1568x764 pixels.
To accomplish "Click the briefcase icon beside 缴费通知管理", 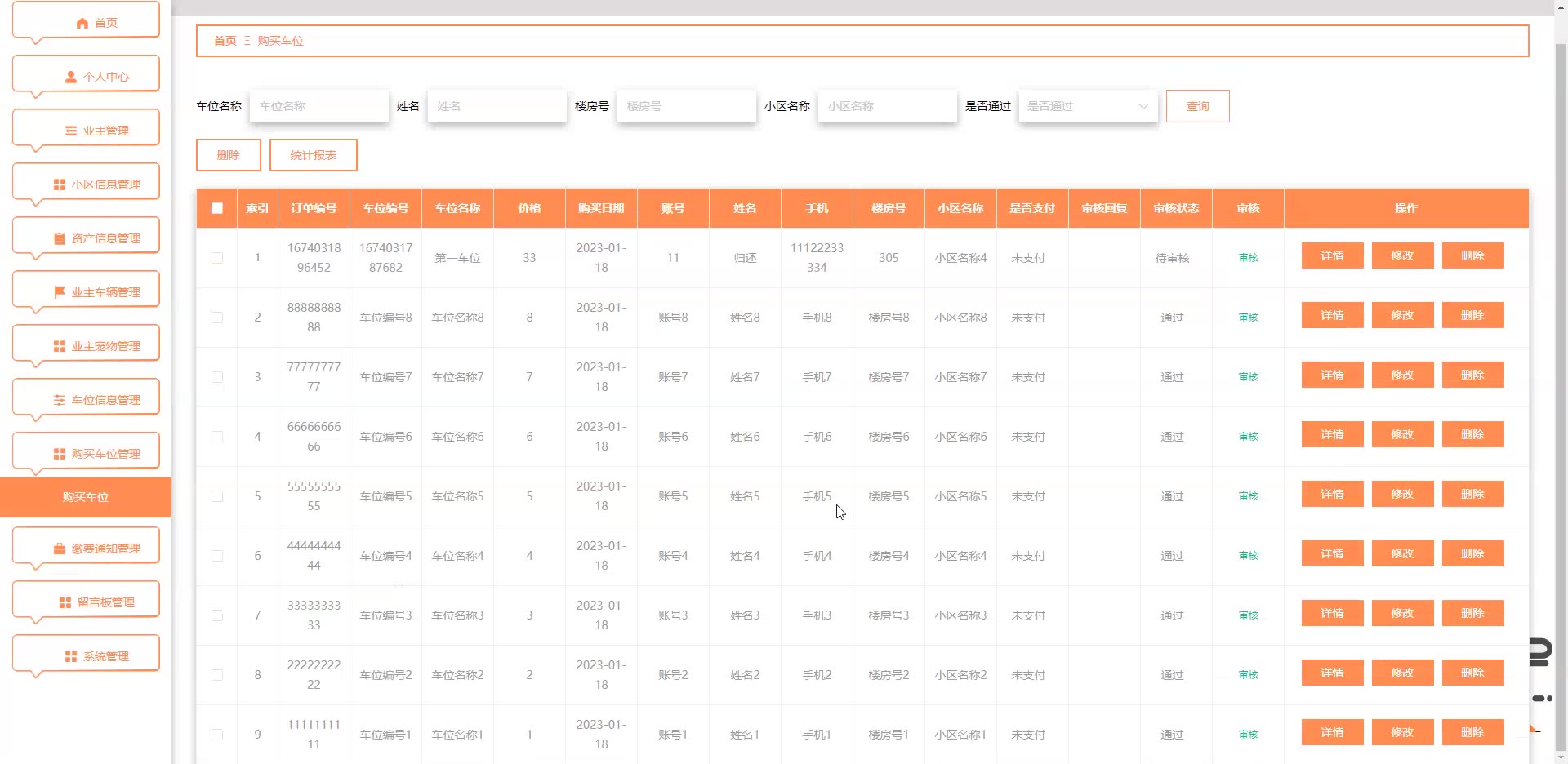I will 60,549.
